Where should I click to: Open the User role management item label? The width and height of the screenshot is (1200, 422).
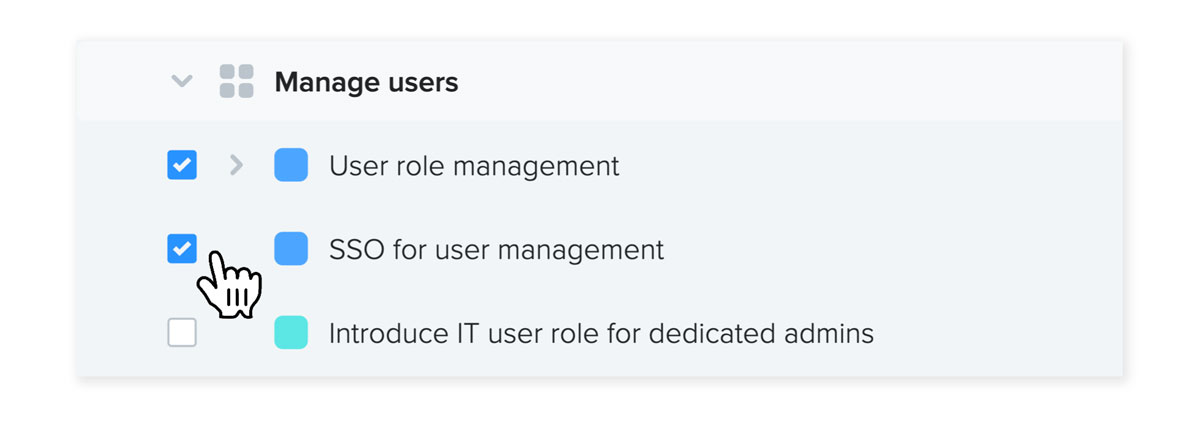pyautogui.click(x=474, y=166)
